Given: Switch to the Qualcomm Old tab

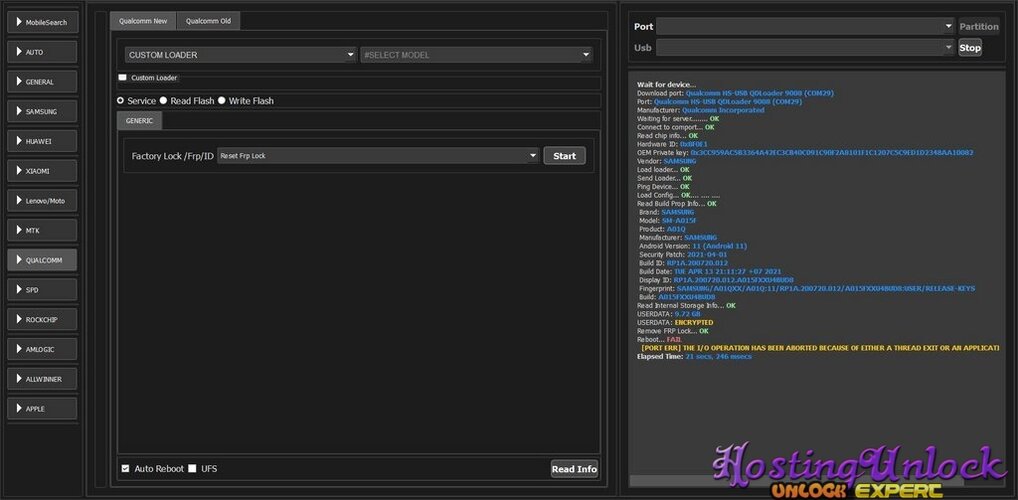Looking at the screenshot, I should [208, 21].
